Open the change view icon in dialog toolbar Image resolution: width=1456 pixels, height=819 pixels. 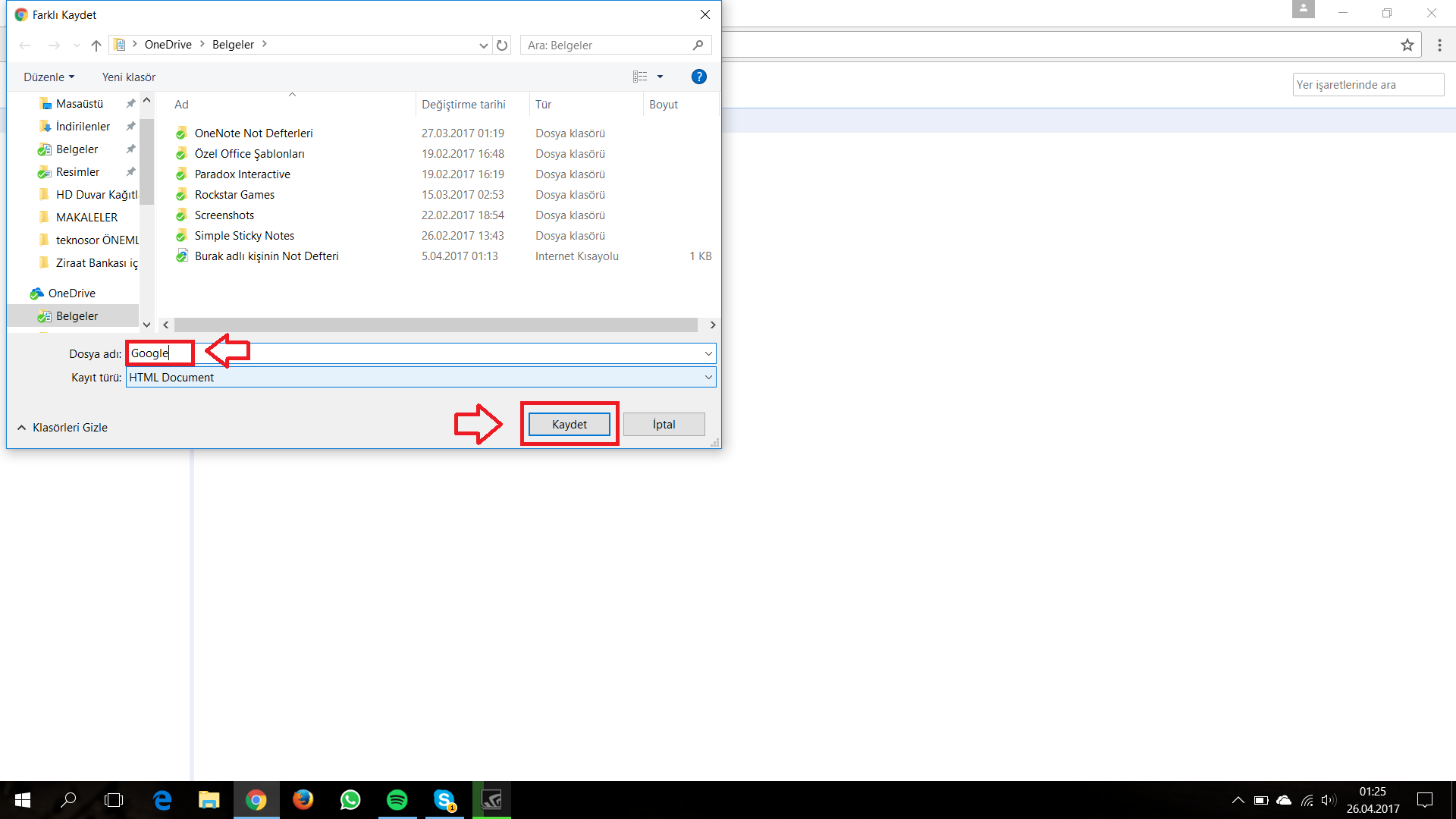(640, 77)
